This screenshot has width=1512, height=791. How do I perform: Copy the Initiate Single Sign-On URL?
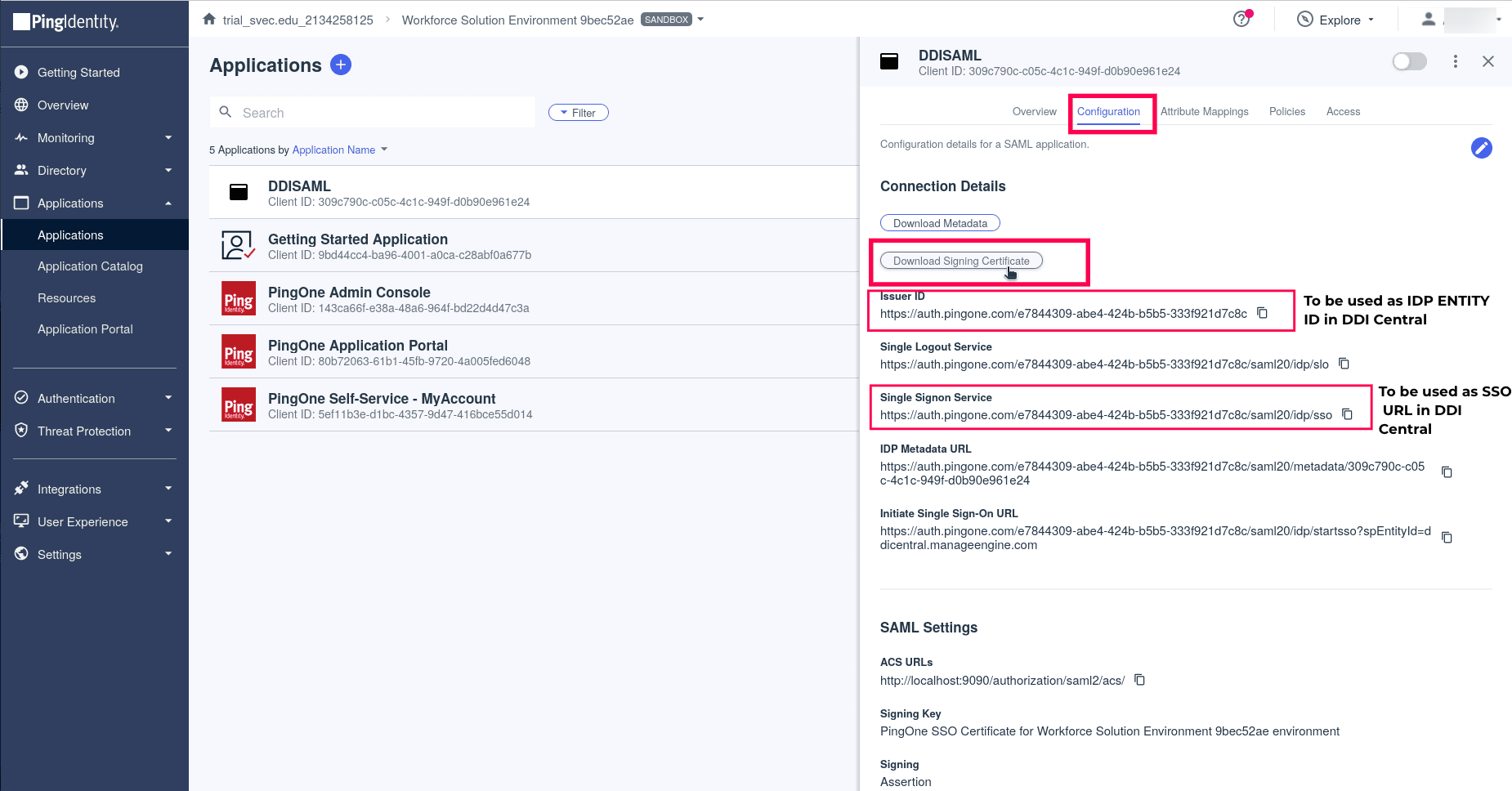click(1447, 537)
